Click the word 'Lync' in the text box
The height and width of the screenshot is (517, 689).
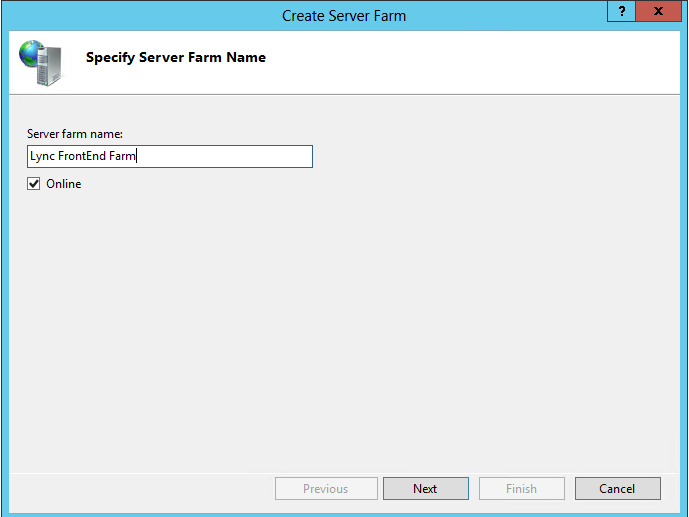[x=42, y=156]
